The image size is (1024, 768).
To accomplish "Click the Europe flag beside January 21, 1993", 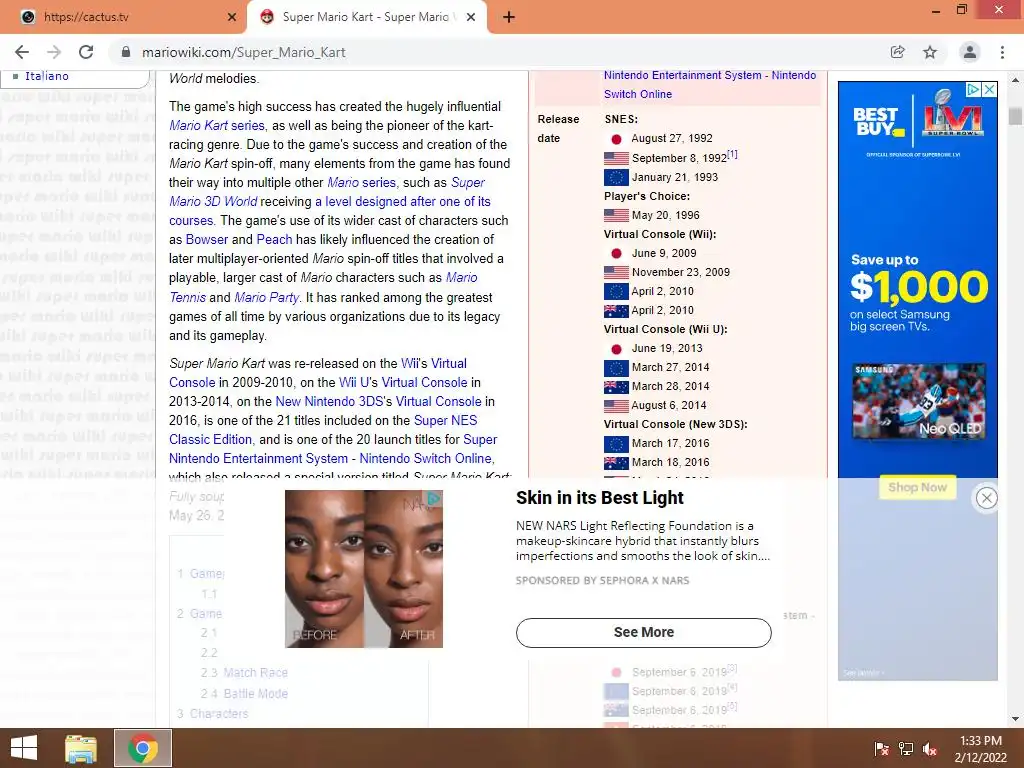I will click(x=616, y=177).
